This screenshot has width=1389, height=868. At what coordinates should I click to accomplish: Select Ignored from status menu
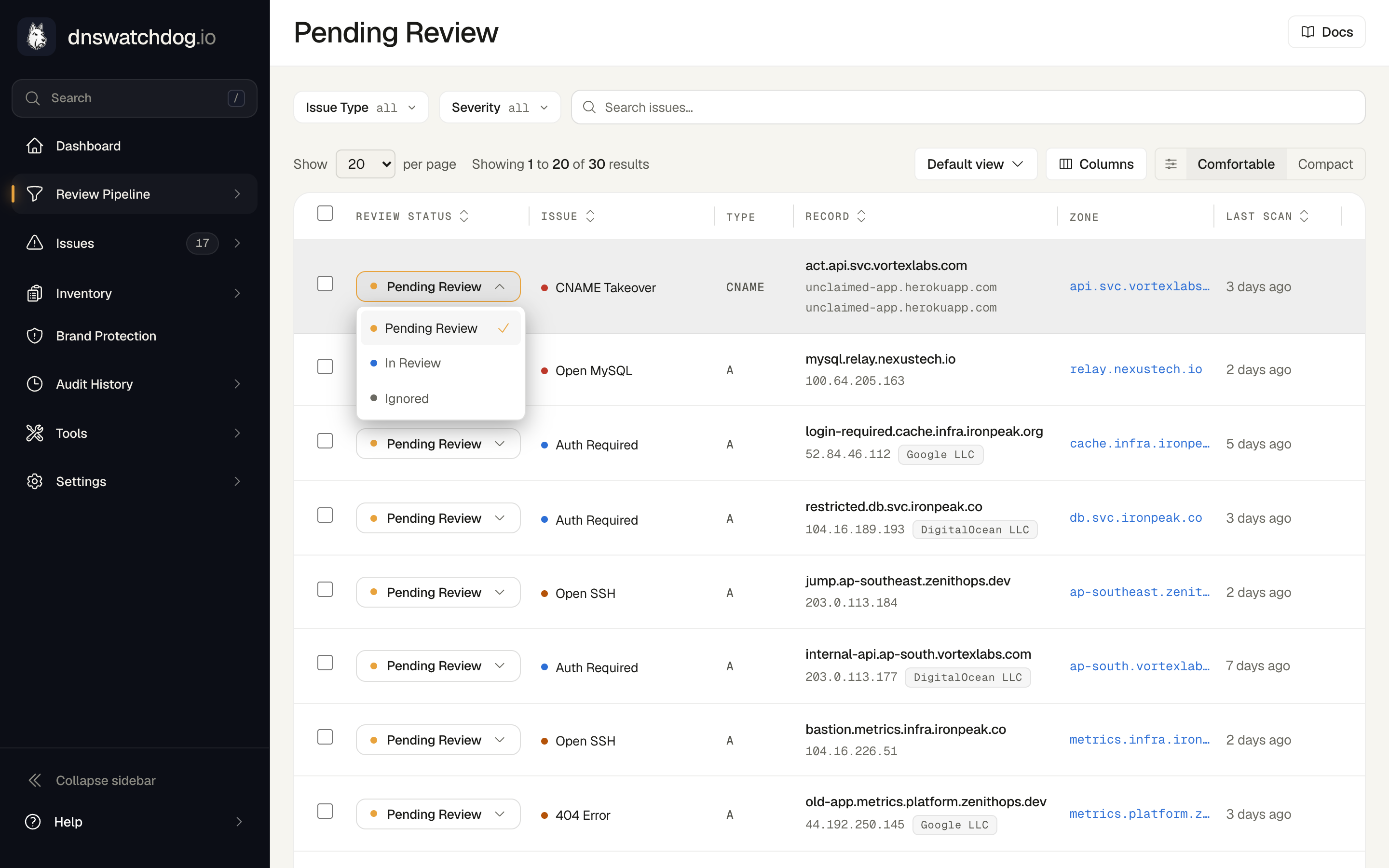[x=440, y=398]
